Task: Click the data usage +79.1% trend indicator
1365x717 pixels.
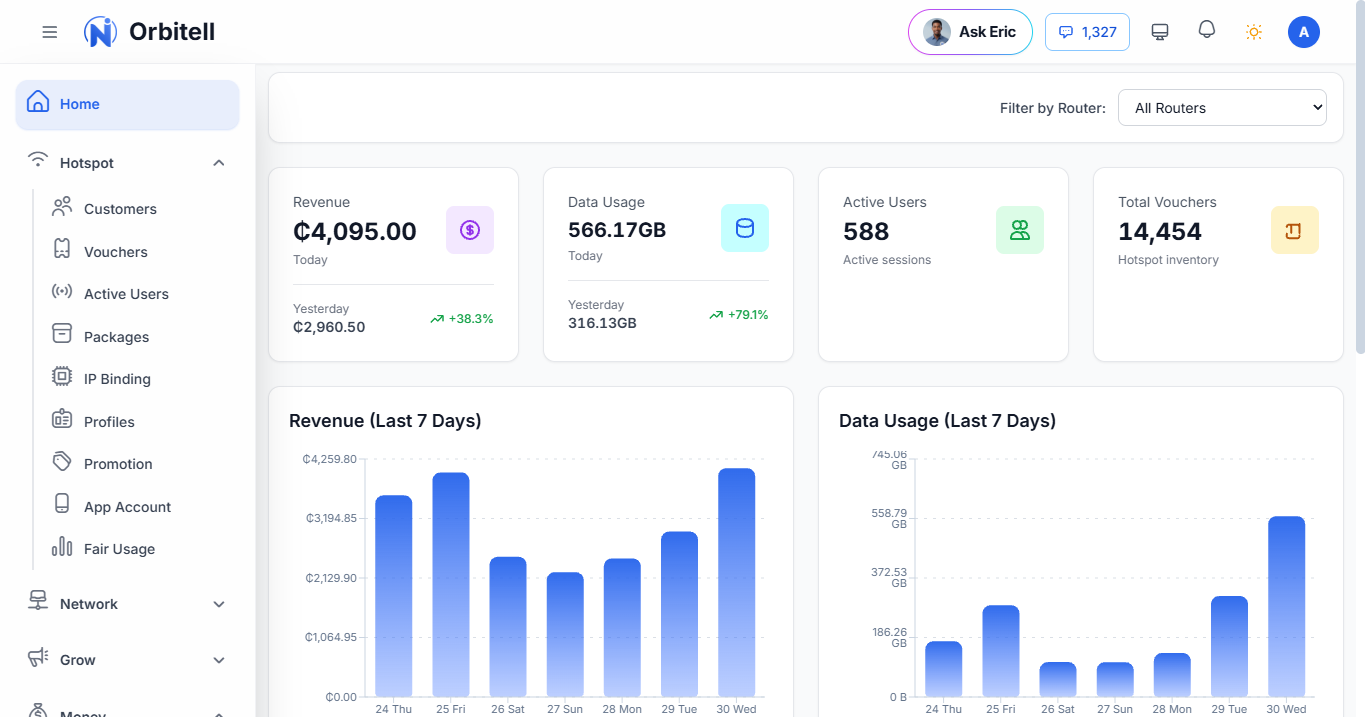Action: click(738, 315)
